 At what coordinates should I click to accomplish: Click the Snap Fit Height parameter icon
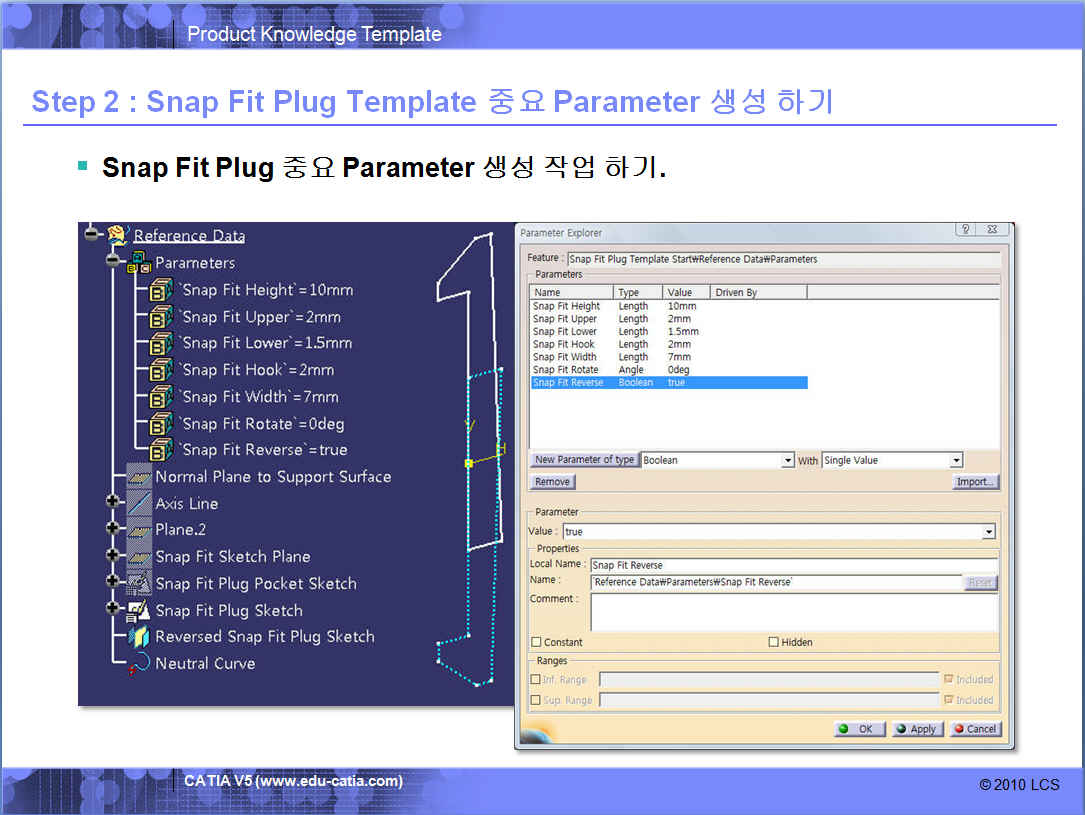click(x=161, y=291)
